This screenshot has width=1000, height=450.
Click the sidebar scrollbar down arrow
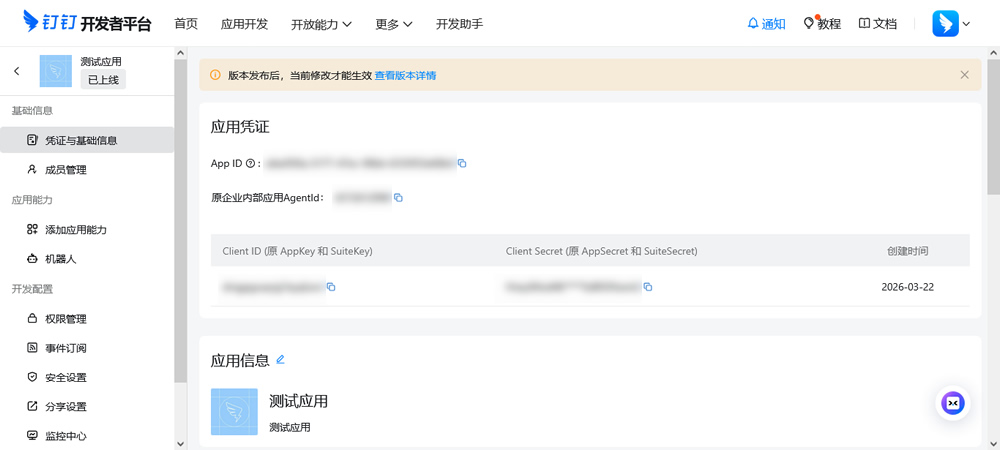(x=180, y=442)
